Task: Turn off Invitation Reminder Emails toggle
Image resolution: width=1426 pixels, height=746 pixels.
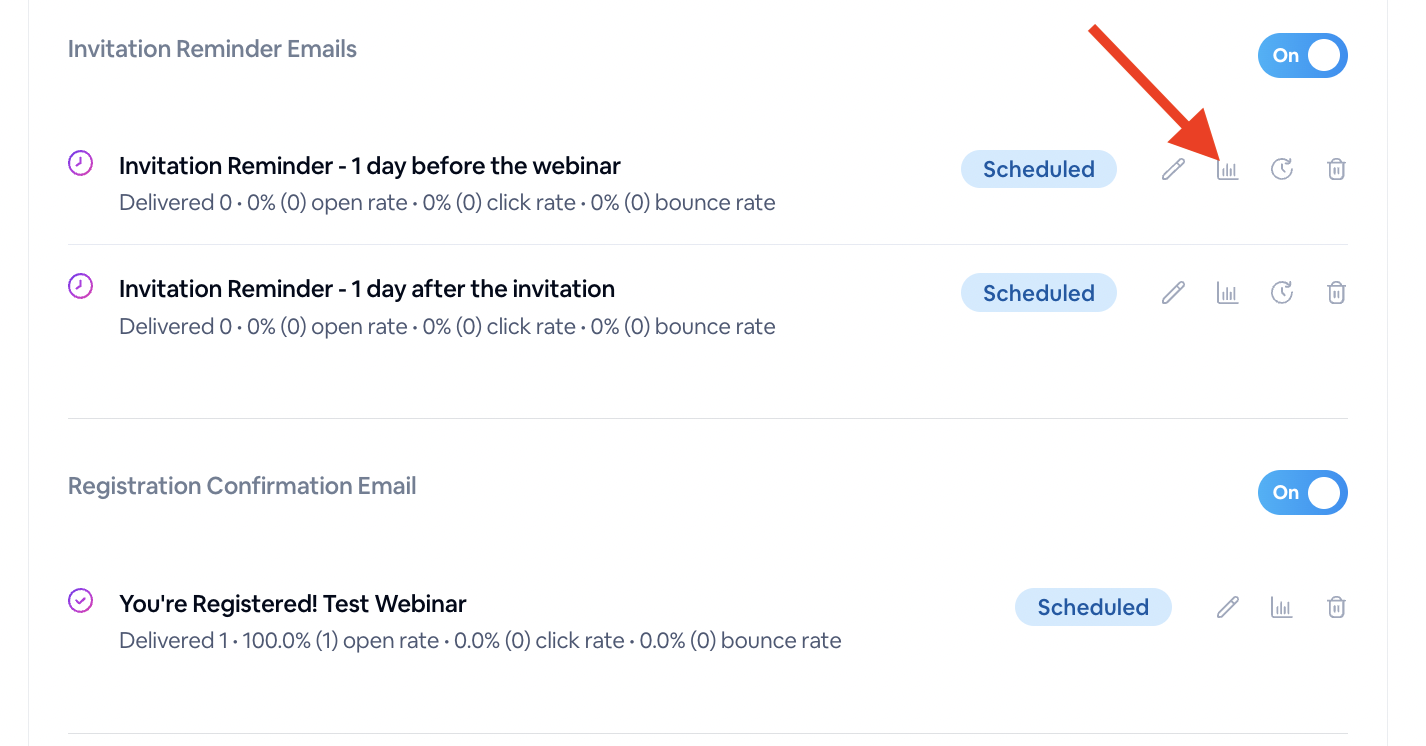Action: (x=1302, y=56)
